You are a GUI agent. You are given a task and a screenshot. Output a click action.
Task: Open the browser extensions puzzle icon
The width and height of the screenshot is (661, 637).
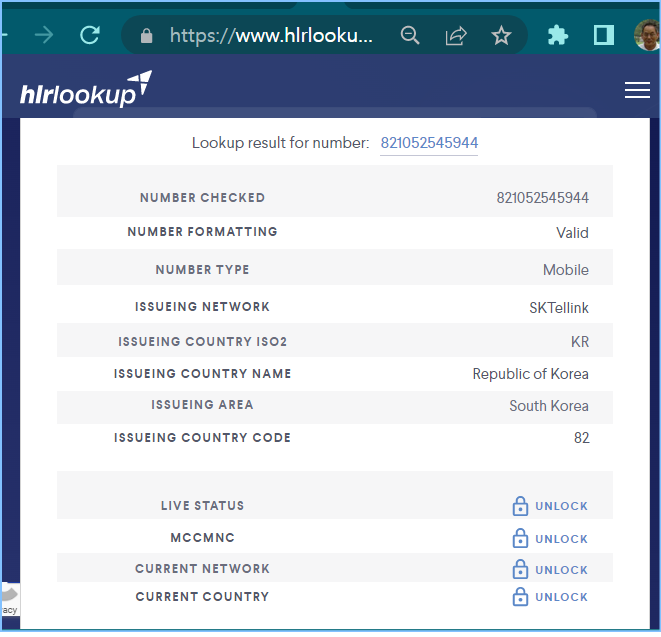coord(558,36)
